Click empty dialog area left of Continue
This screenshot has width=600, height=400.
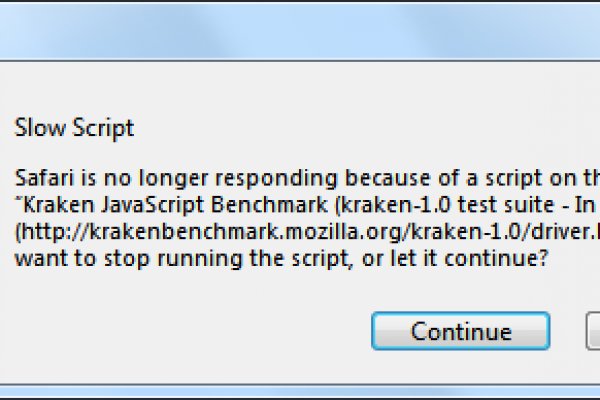point(180,331)
